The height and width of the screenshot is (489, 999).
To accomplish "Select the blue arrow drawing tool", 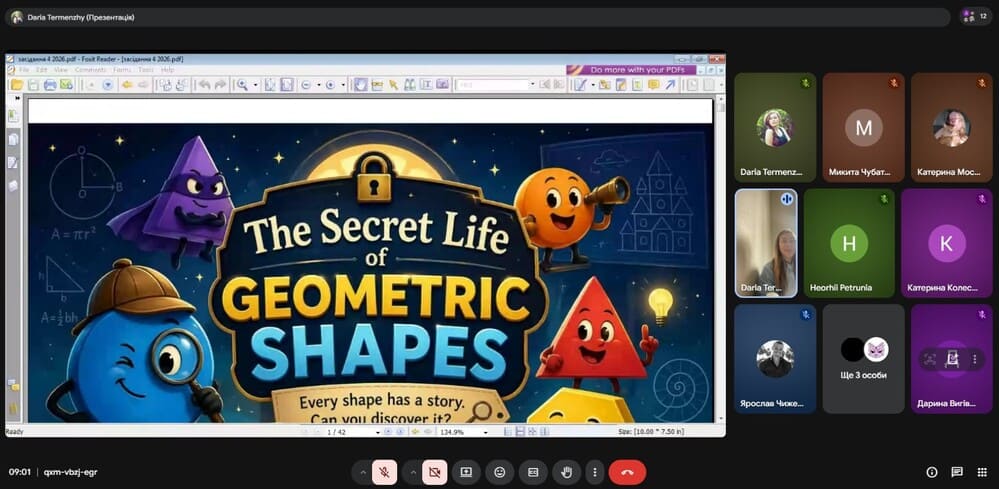I will (x=670, y=85).
